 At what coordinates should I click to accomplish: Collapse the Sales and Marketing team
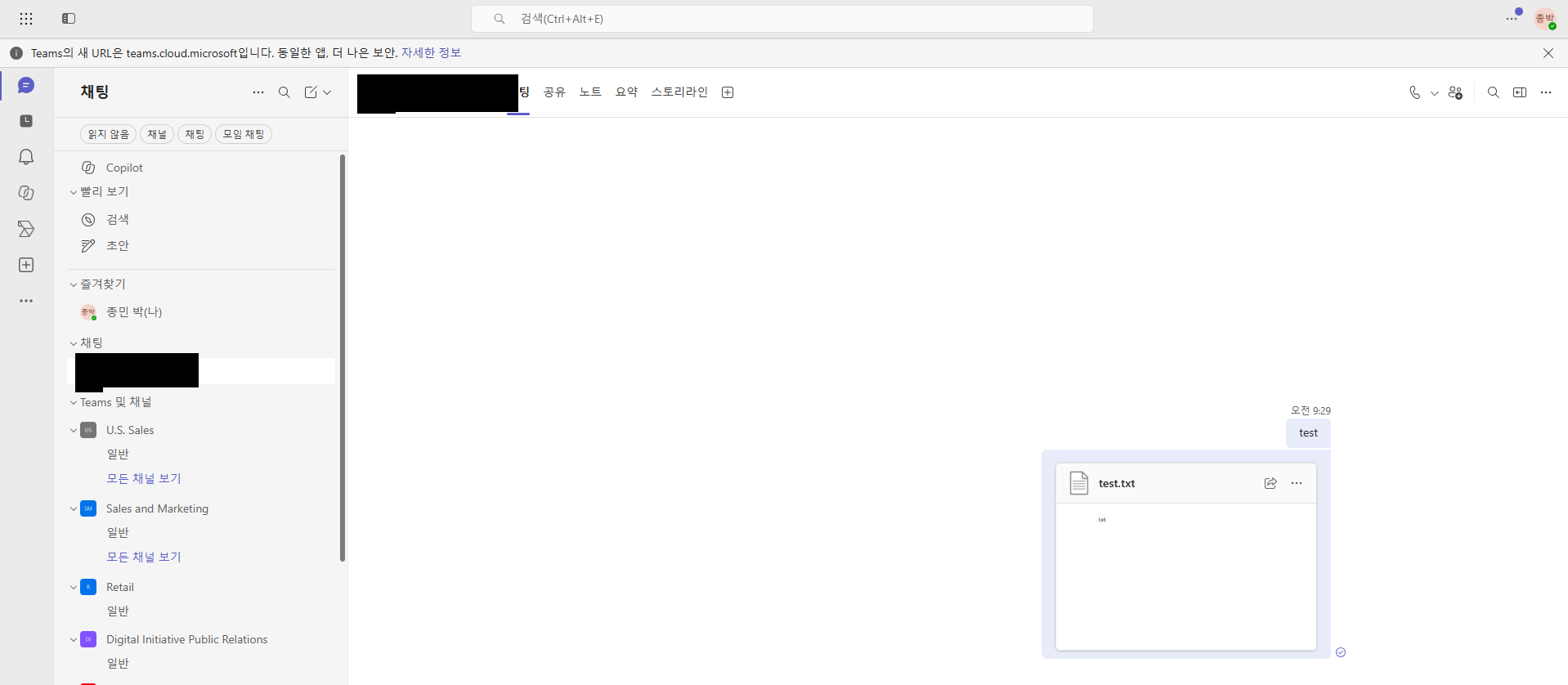click(x=74, y=508)
